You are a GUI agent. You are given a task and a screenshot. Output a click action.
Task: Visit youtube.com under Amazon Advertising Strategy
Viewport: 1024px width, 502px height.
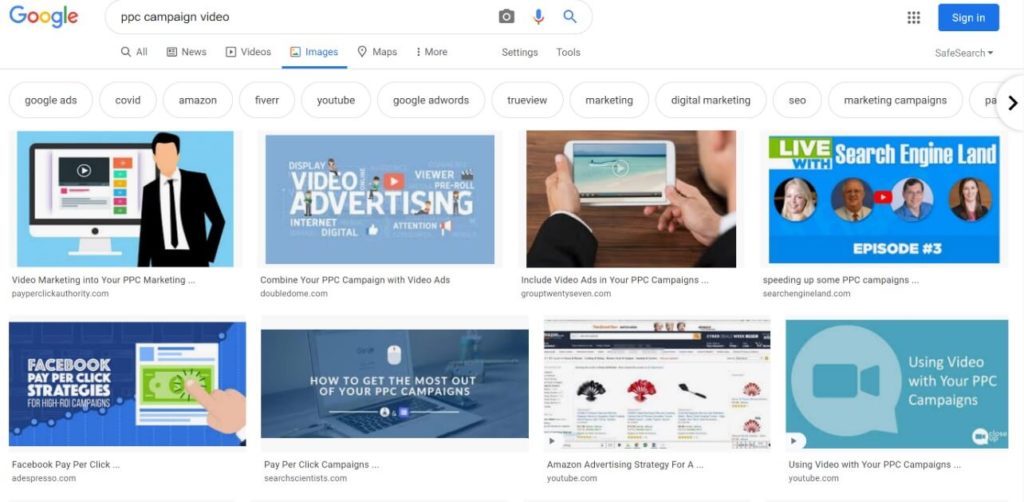click(572, 478)
